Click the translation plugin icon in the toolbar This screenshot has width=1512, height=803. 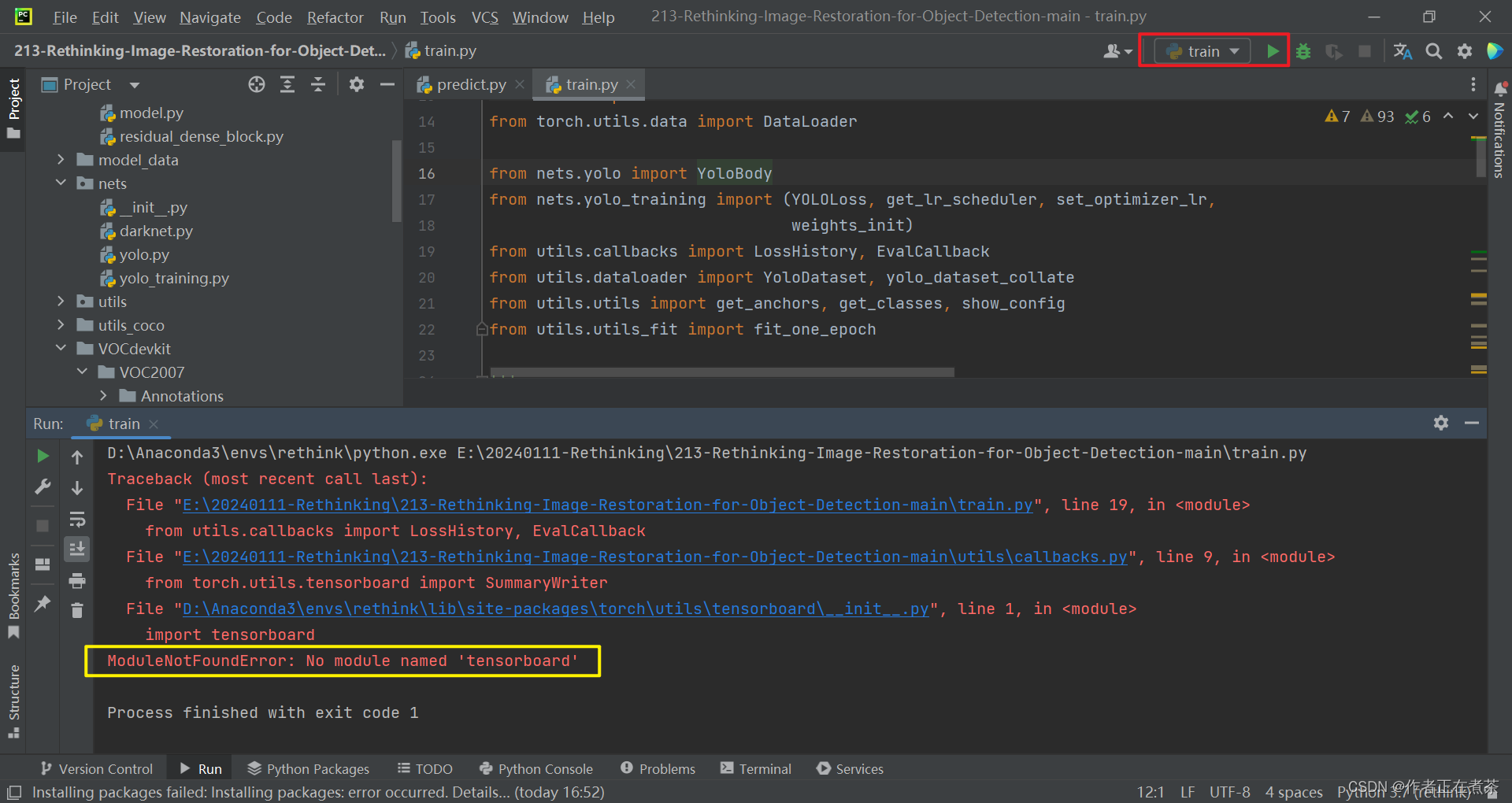[1403, 50]
